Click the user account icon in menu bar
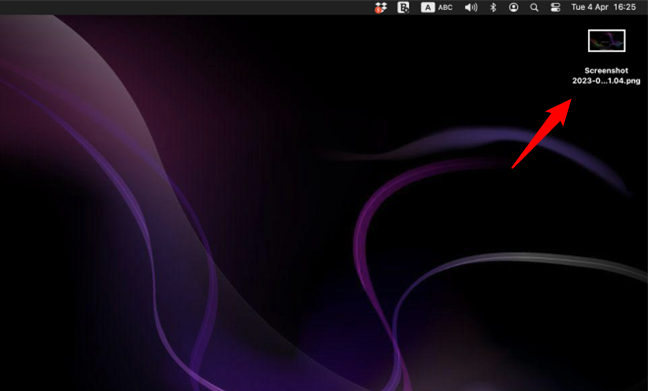The height and width of the screenshot is (391, 648). click(513, 7)
